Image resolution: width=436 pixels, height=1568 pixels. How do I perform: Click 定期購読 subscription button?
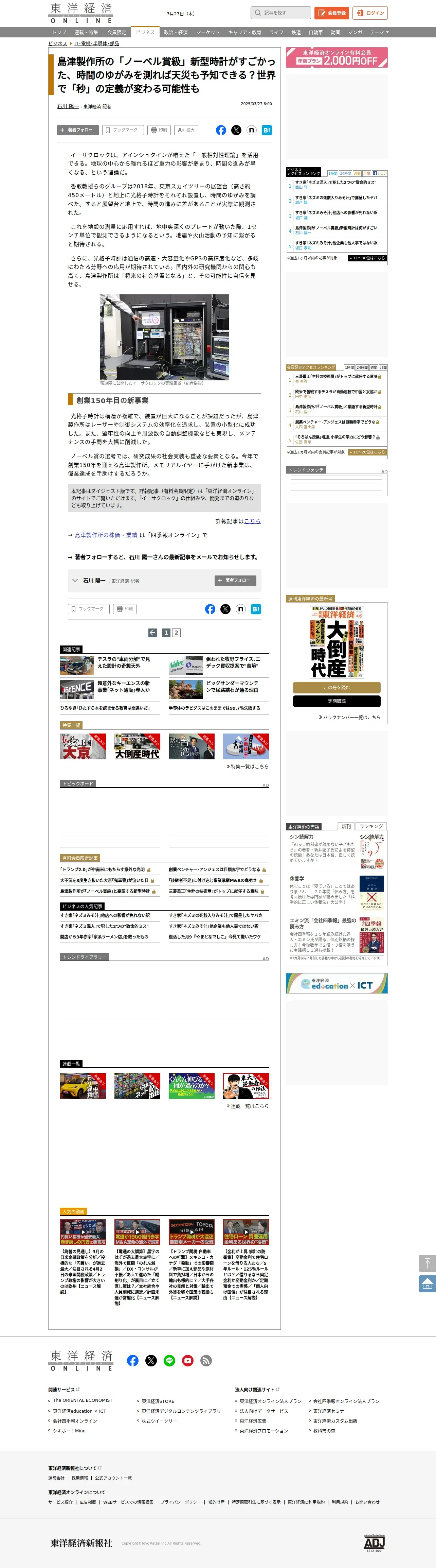click(337, 701)
